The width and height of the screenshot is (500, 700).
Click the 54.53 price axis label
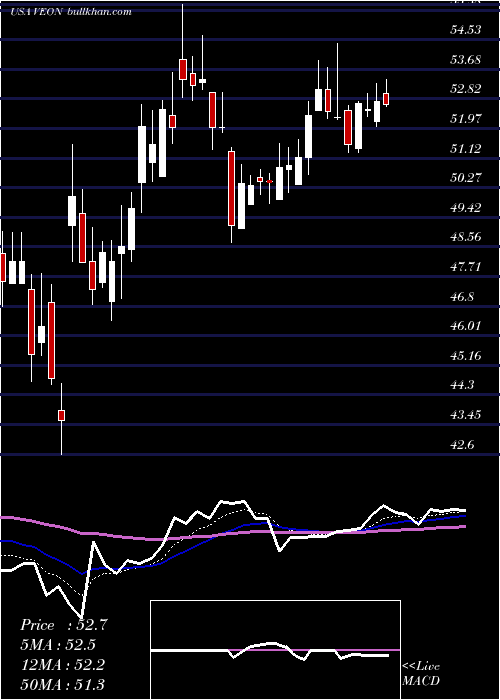pos(466,30)
